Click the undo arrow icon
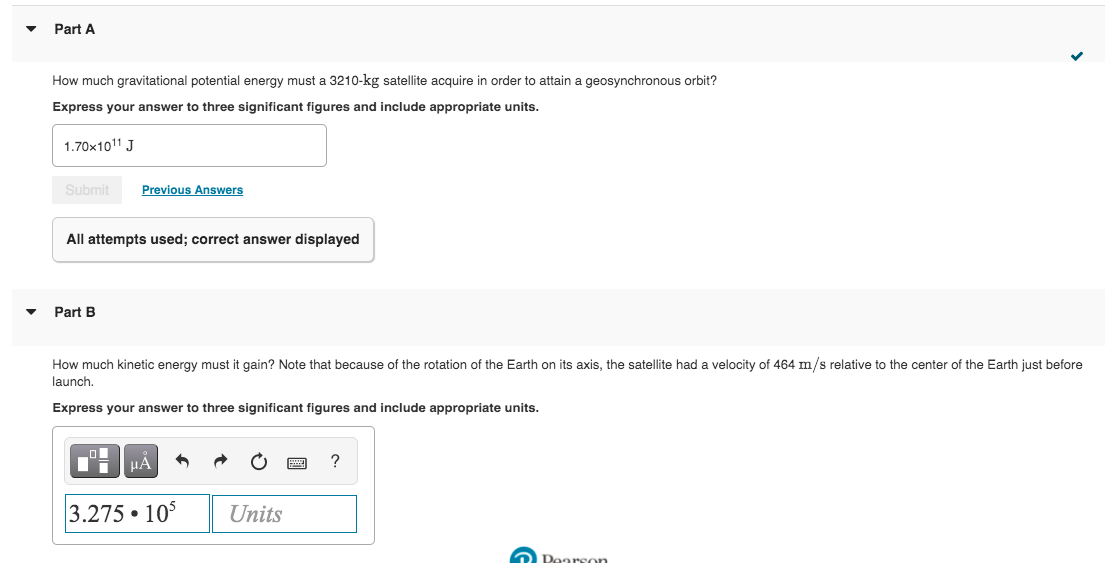The height and width of the screenshot is (563, 1108). 182,461
